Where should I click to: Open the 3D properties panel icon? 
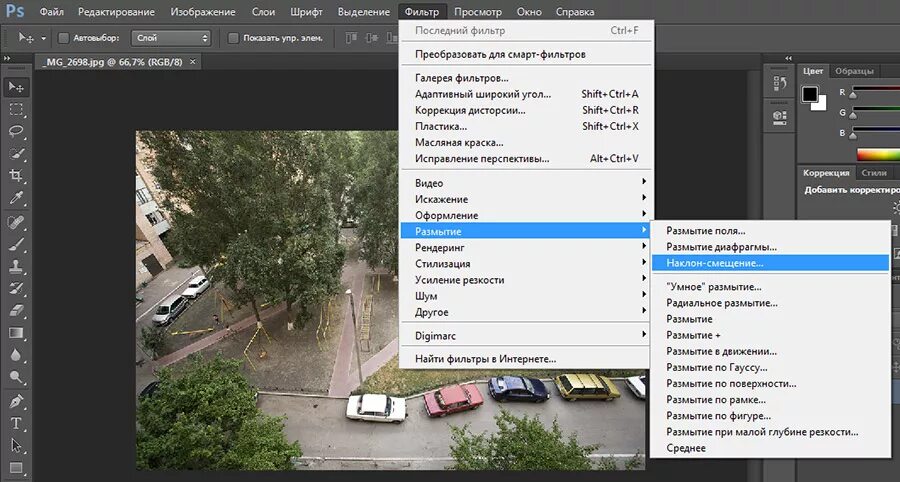[x=780, y=116]
